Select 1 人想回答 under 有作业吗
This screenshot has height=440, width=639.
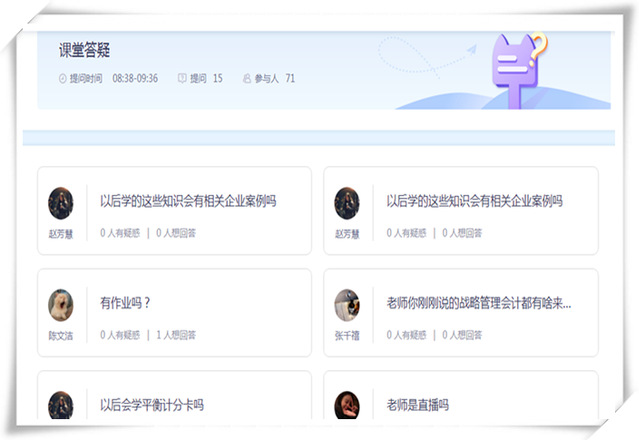(x=176, y=335)
